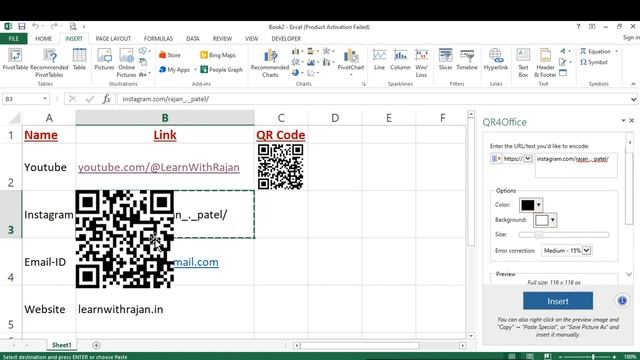Insert a Slicer filter

point(445,60)
